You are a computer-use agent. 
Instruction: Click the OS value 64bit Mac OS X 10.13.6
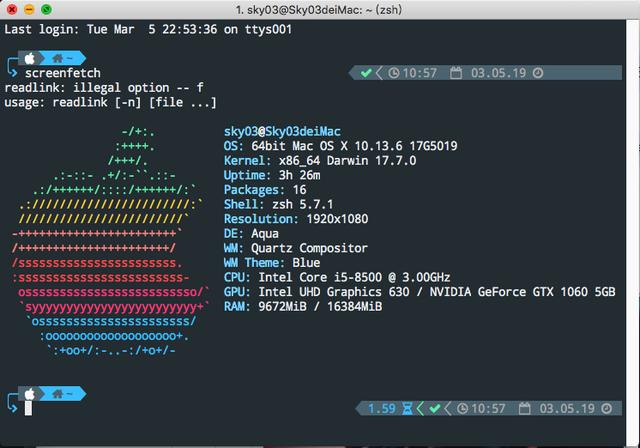327,146
